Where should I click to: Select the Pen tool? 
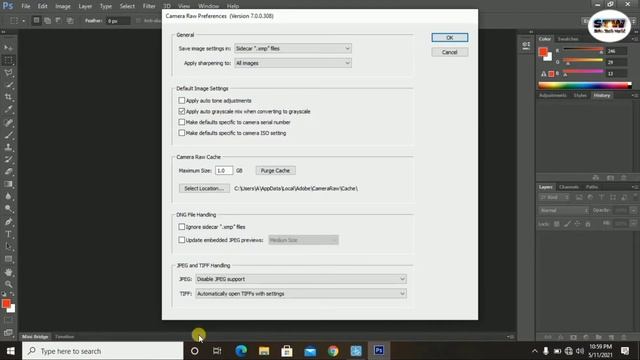click(x=8, y=222)
